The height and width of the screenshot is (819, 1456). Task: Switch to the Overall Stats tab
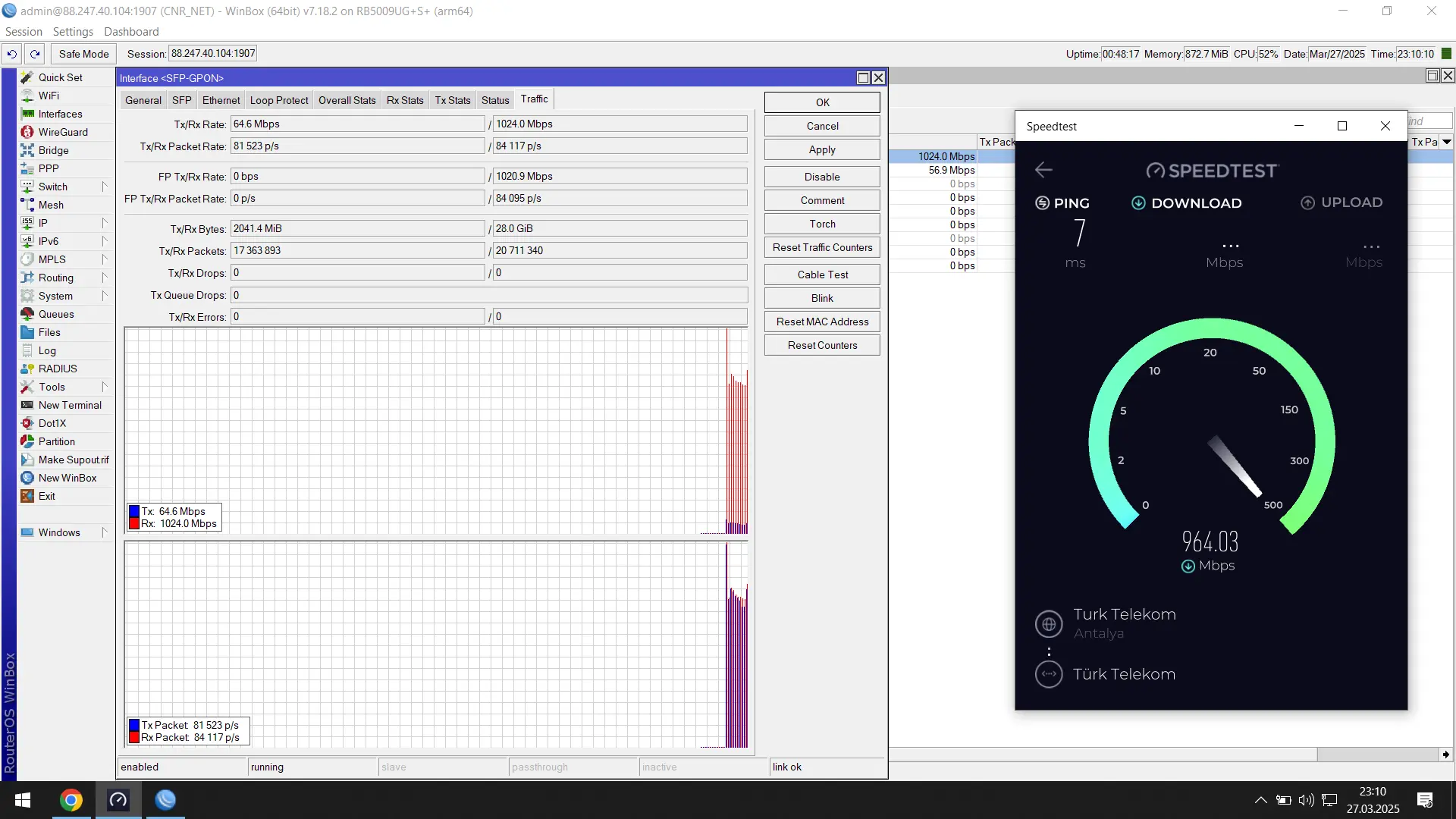[347, 100]
